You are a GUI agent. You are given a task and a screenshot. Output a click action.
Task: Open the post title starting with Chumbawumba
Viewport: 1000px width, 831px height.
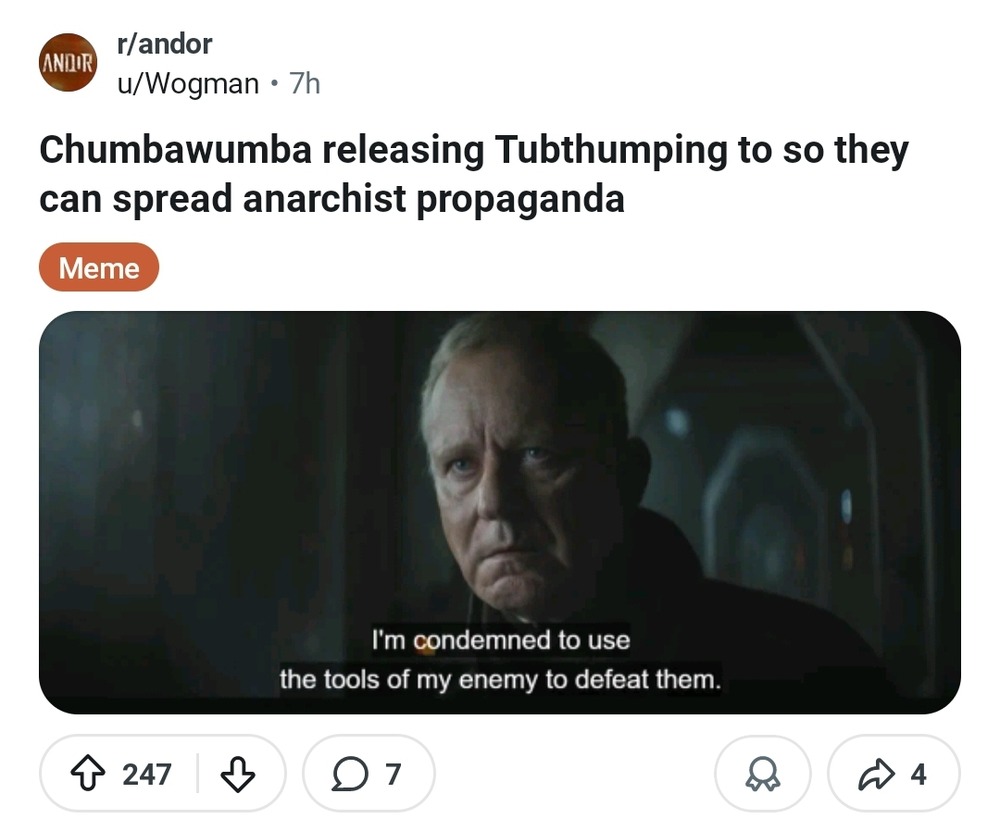(x=473, y=173)
